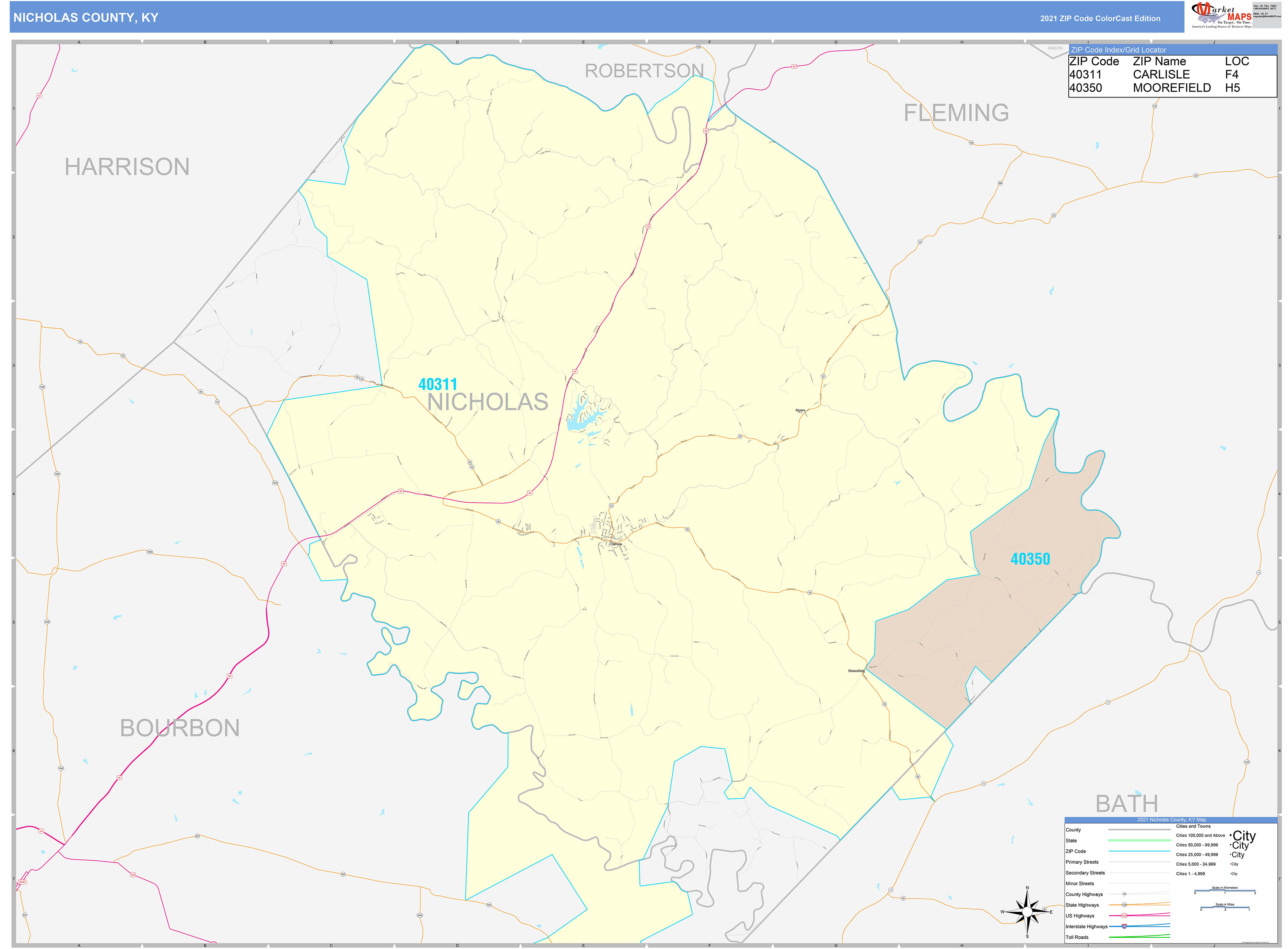1288x949 pixels.
Task: Click the State Highways marker in legend
Action: point(1124,905)
